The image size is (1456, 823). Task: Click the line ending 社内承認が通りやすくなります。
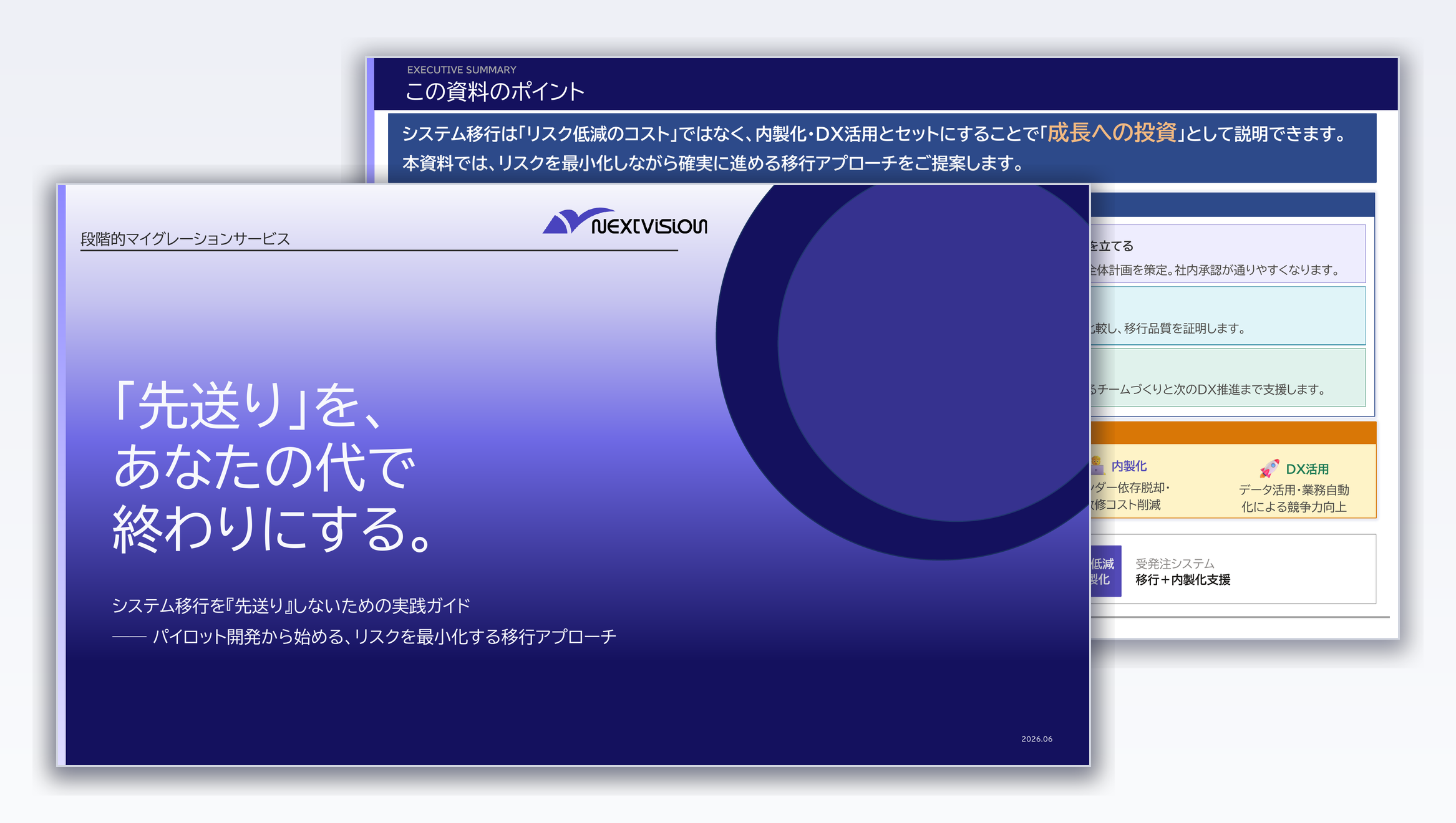click(1215, 270)
